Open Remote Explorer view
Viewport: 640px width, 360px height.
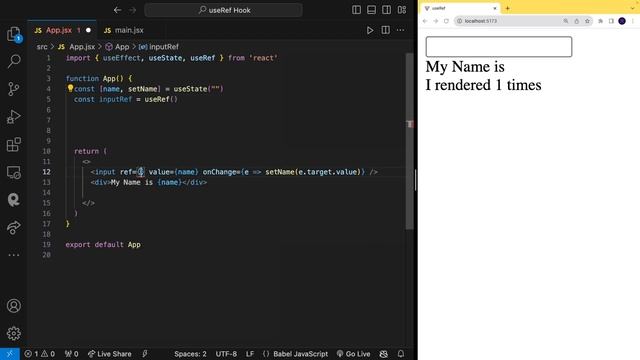coord(14,172)
